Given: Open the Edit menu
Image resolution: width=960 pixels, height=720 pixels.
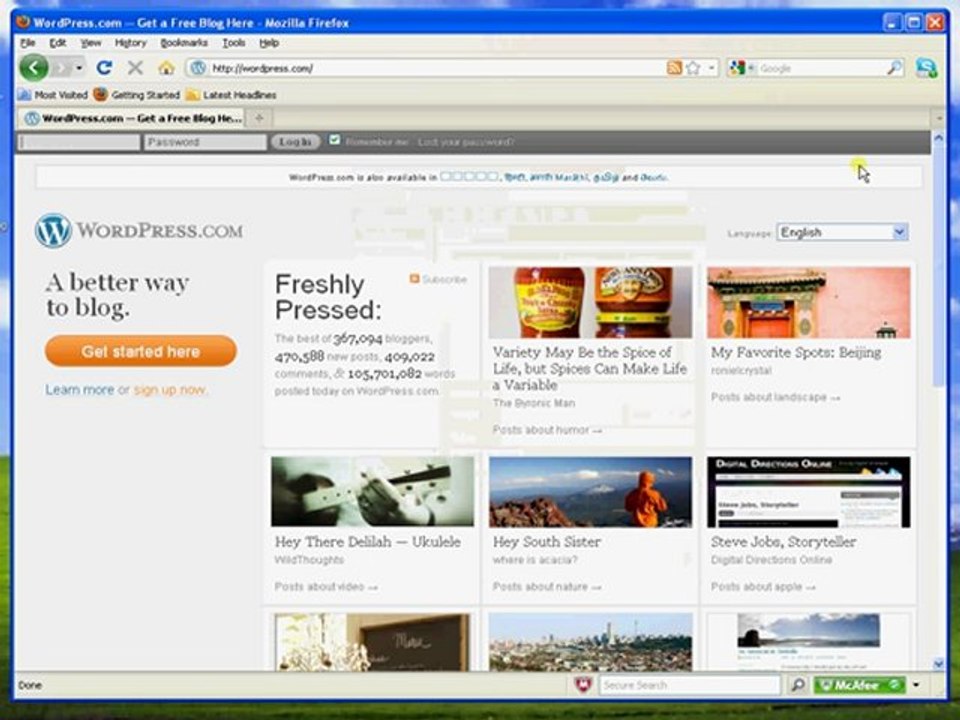Looking at the screenshot, I should coord(58,43).
